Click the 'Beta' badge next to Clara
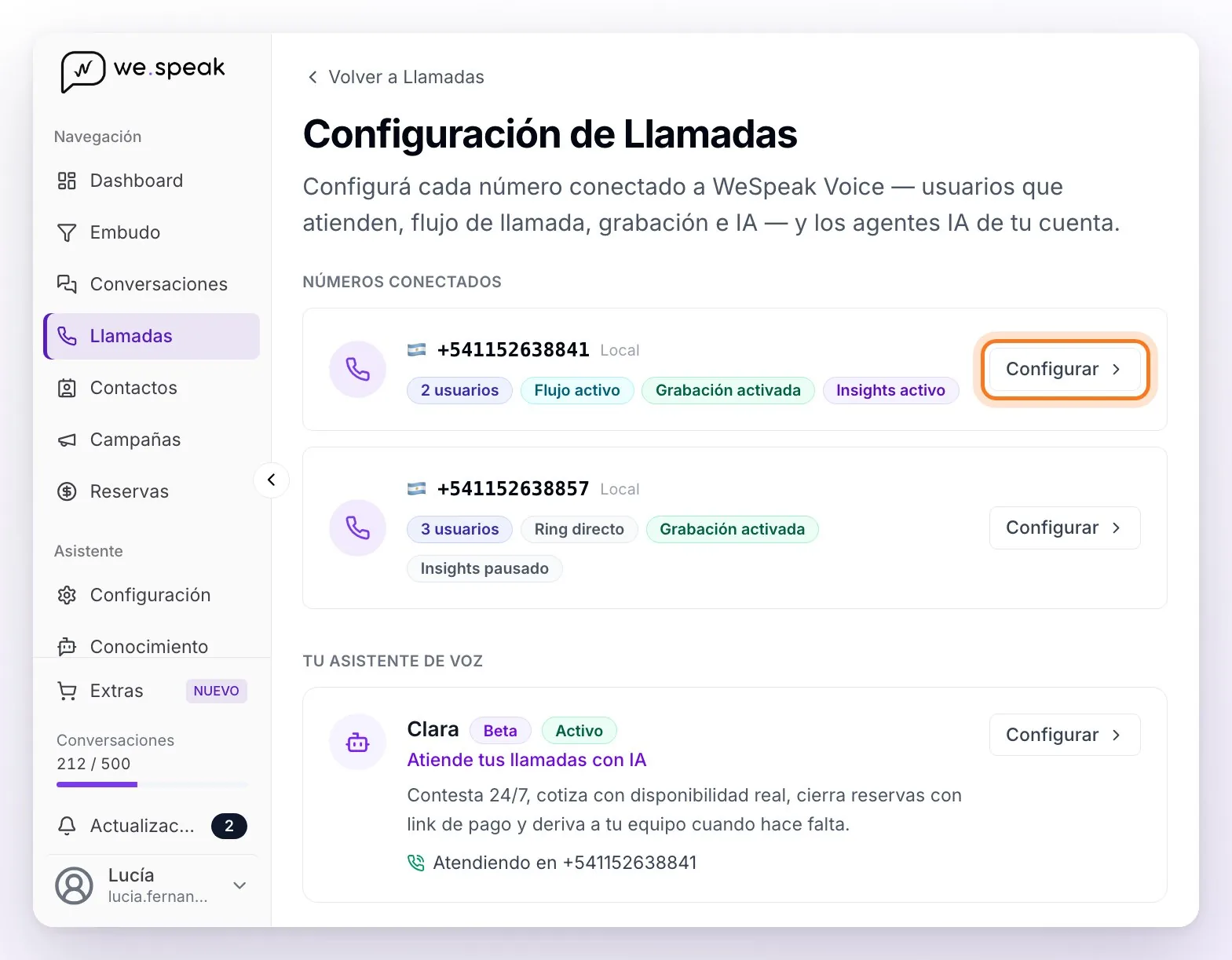 coord(500,731)
